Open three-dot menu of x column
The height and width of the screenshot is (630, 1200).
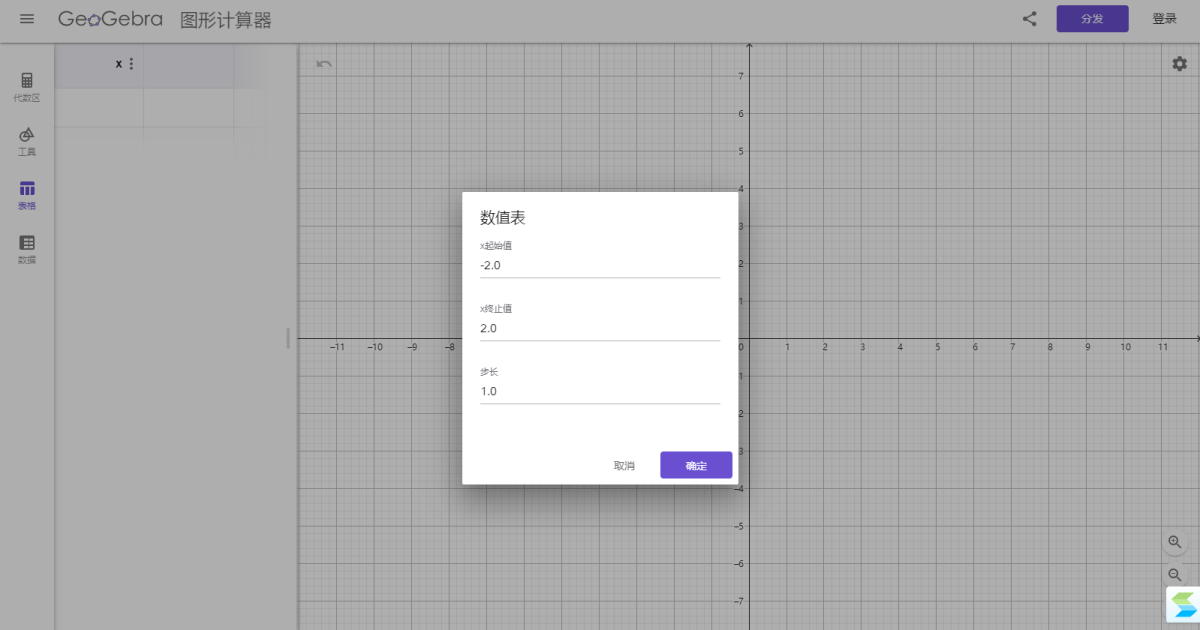[132, 64]
